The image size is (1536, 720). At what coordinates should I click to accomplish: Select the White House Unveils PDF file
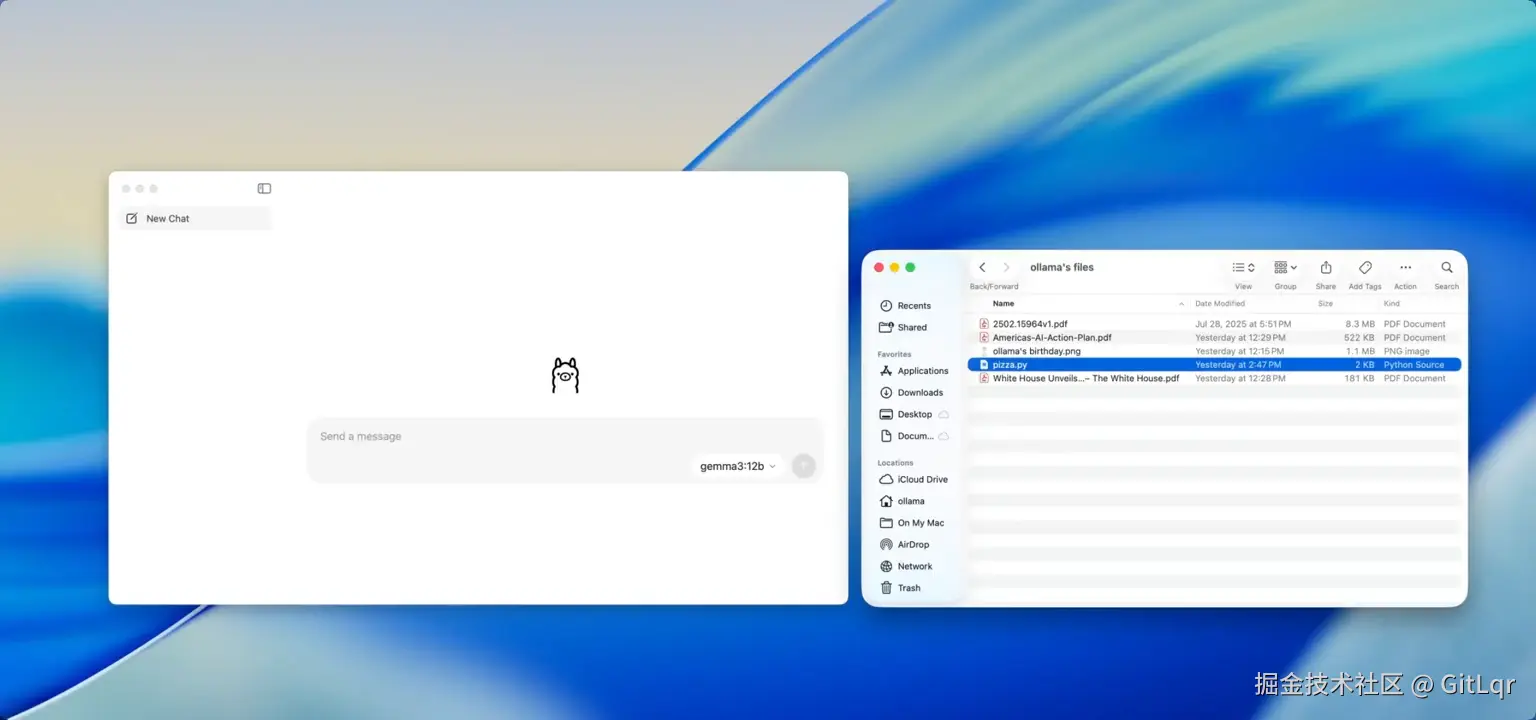(x=1214, y=378)
